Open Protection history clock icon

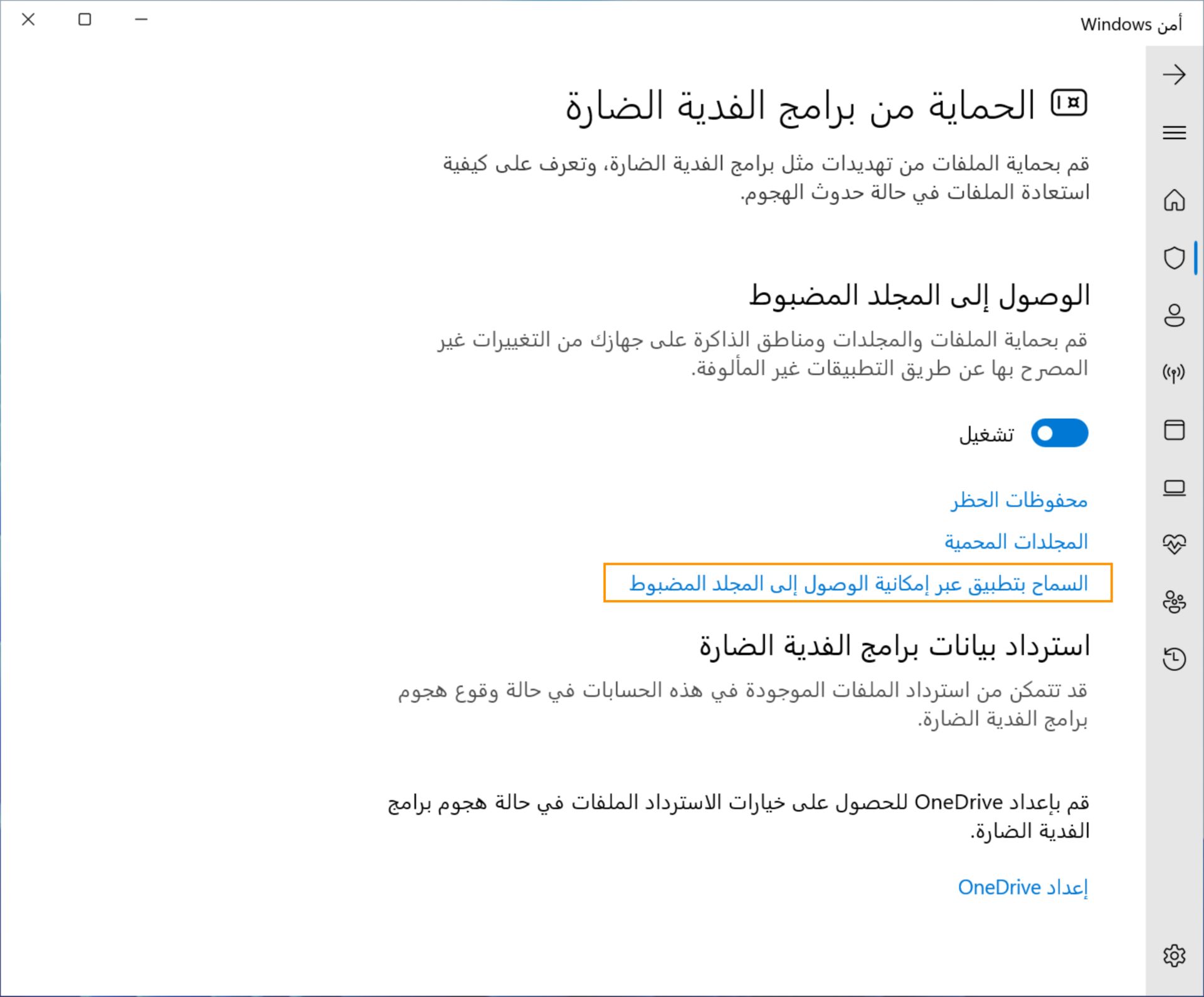[x=1174, y=659]
